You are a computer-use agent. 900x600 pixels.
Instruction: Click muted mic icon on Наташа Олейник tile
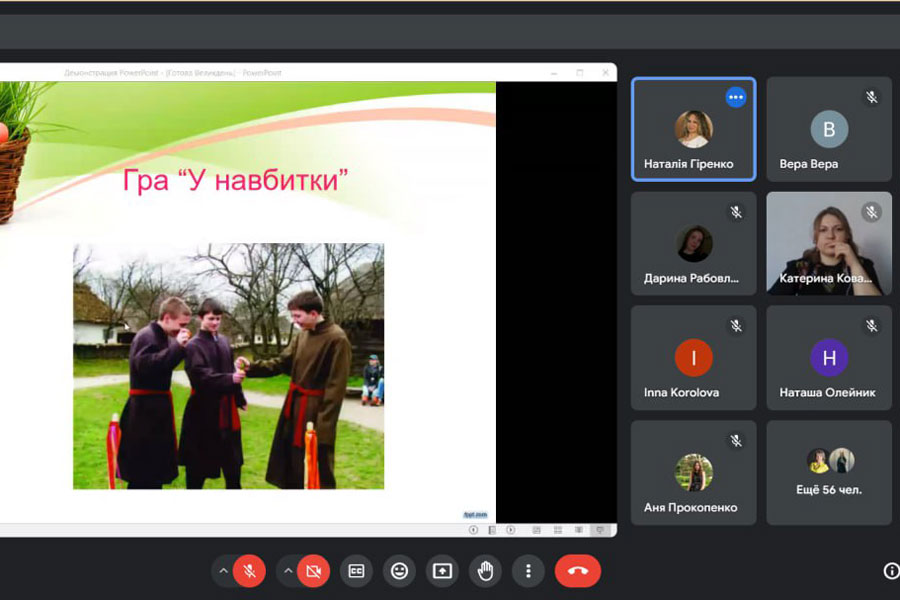click(872, 326)
